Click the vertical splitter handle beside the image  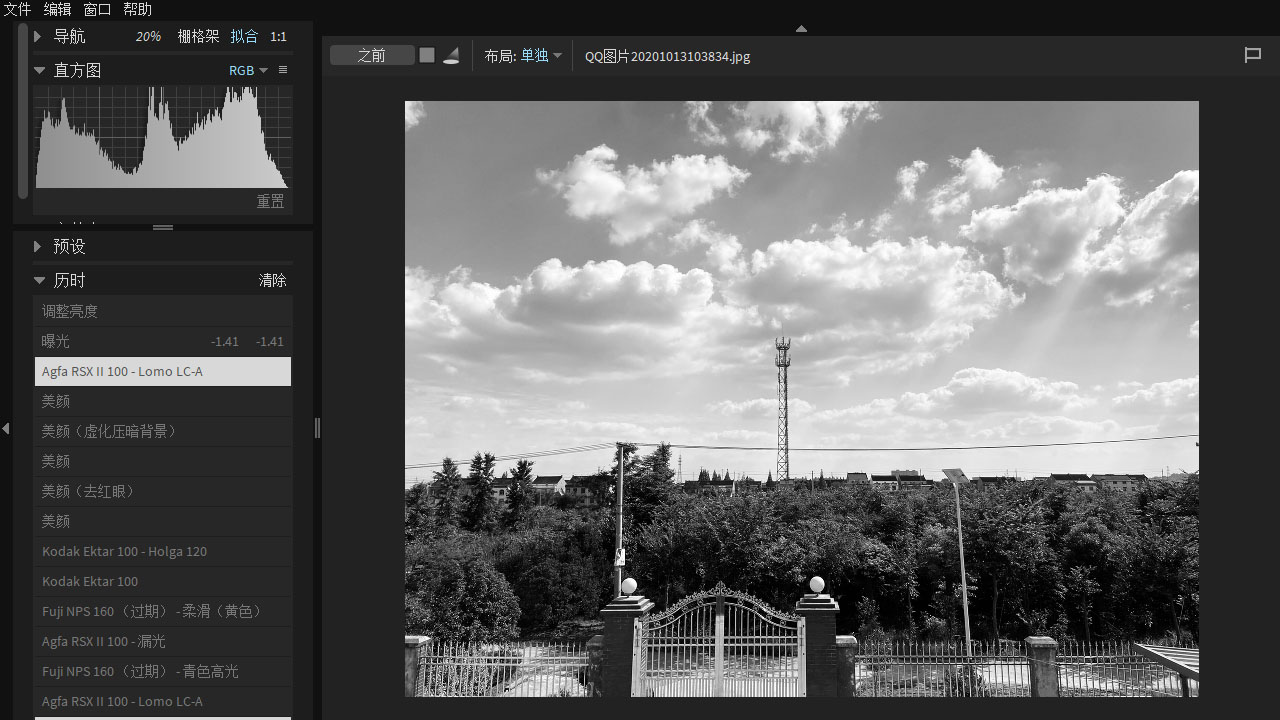pos(317,428)
